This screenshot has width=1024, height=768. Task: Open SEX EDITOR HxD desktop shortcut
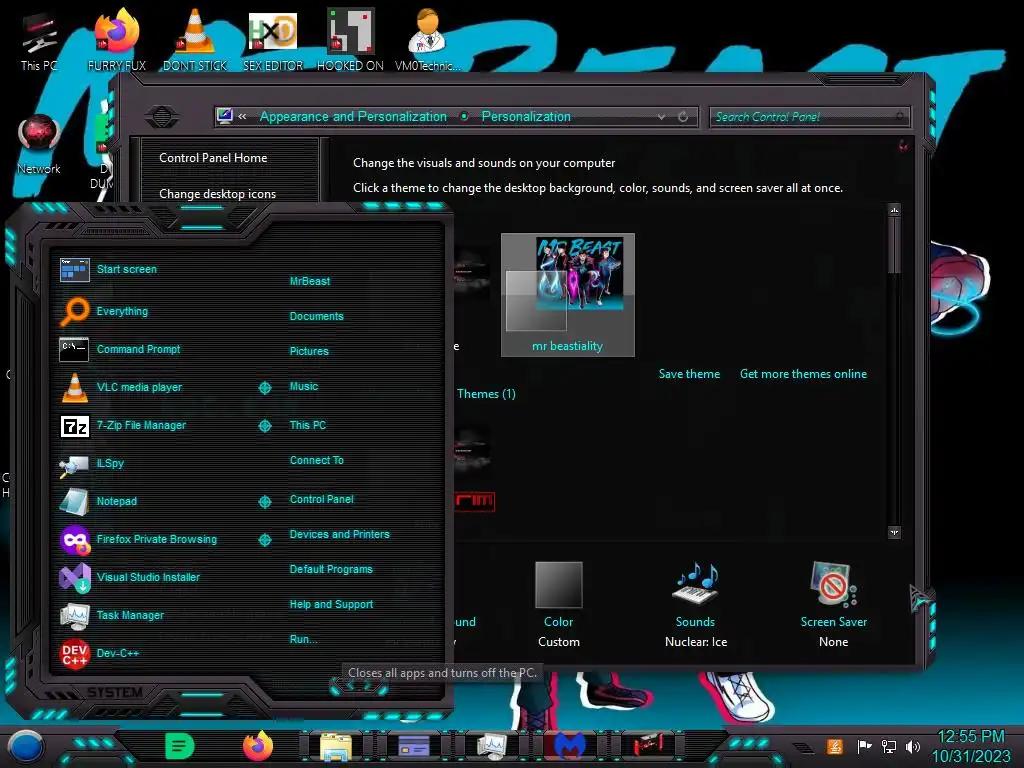point(273,40)
